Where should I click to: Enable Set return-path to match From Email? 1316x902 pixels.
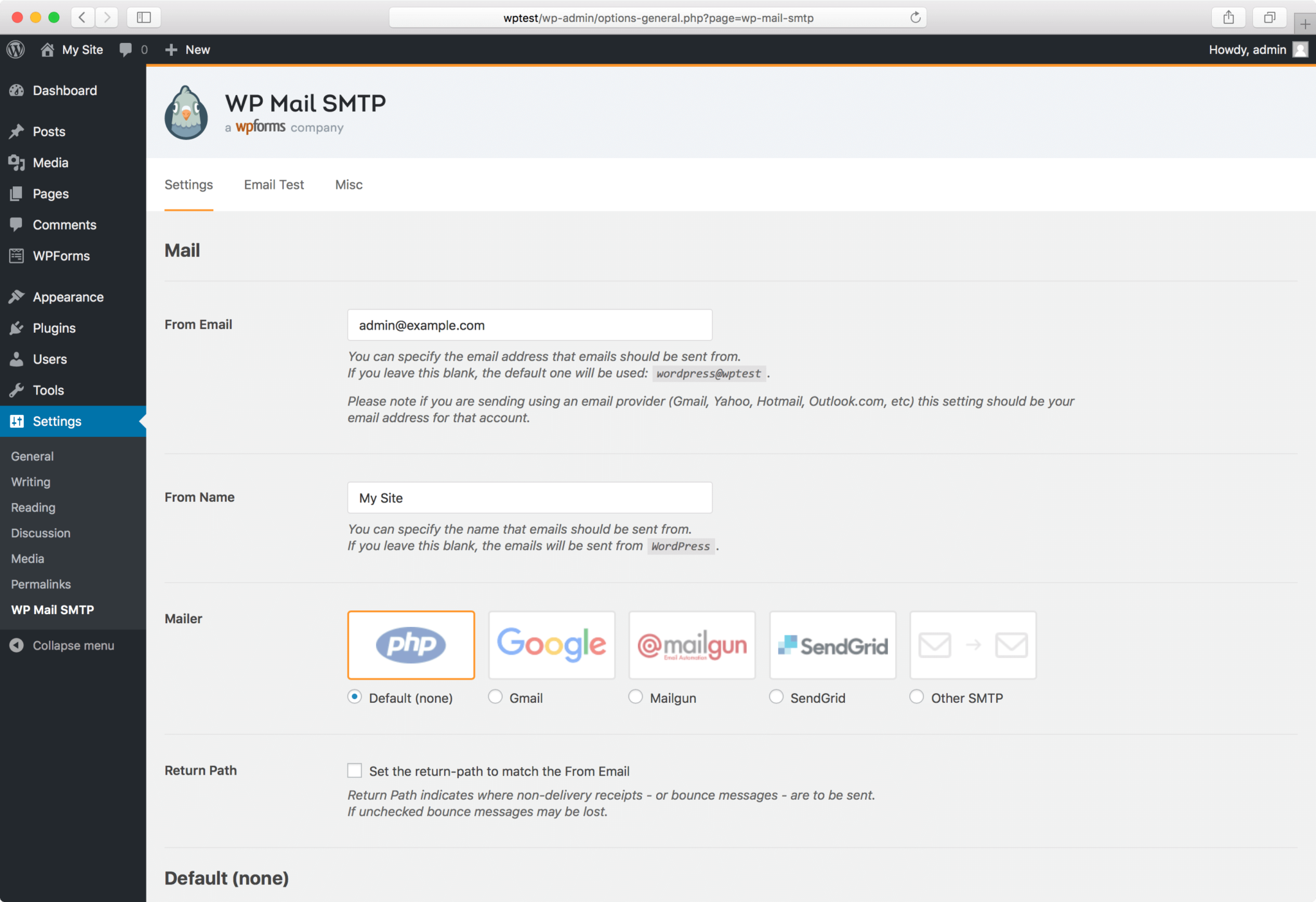[x=356, y=770]
